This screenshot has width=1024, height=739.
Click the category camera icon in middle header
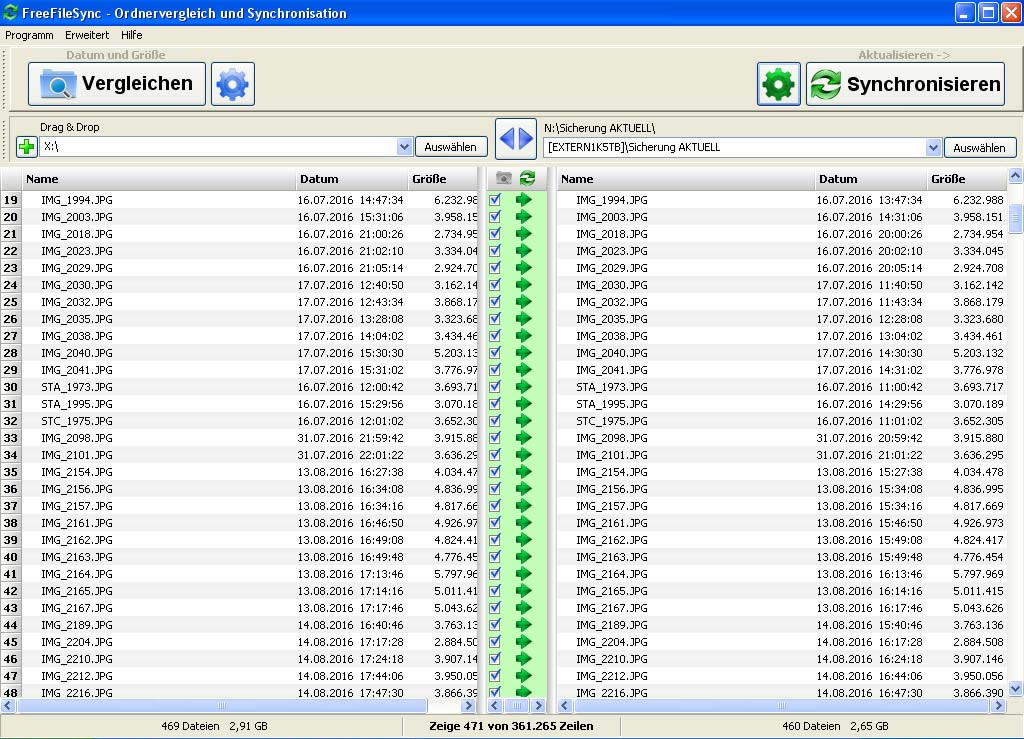point(504,178)
